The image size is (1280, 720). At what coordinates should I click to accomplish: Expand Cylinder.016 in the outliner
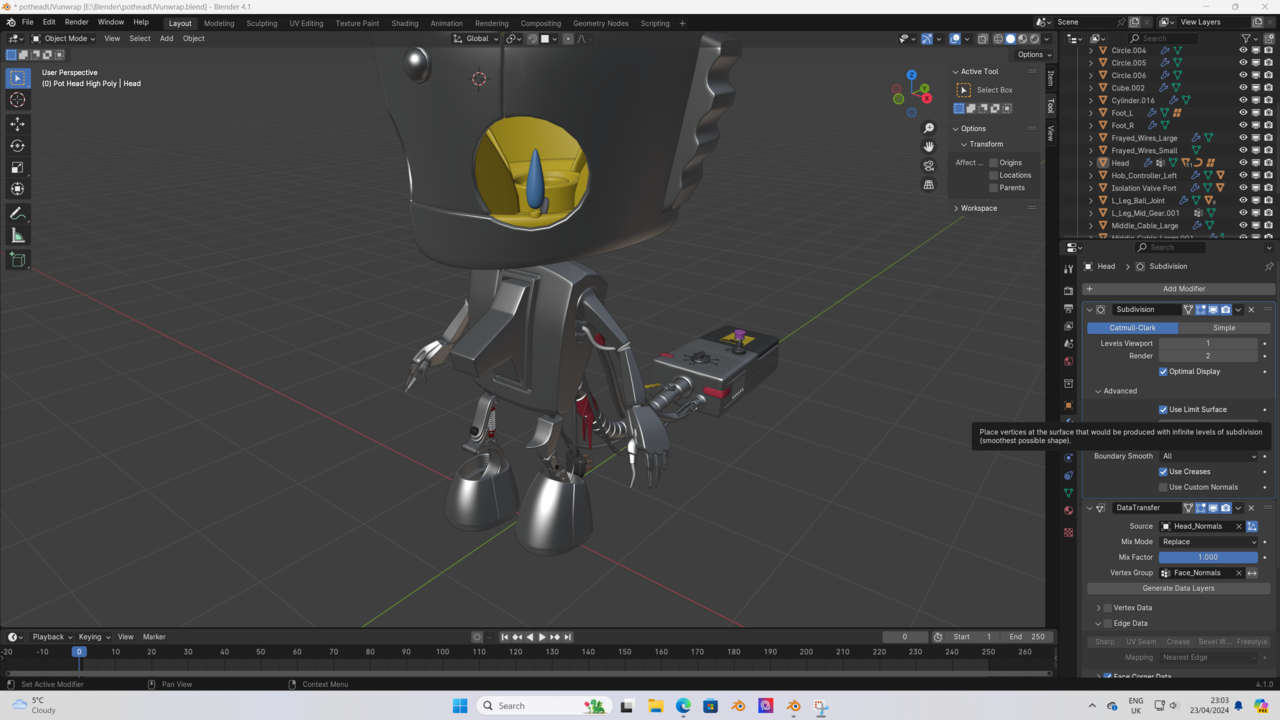pos(1091,100)
